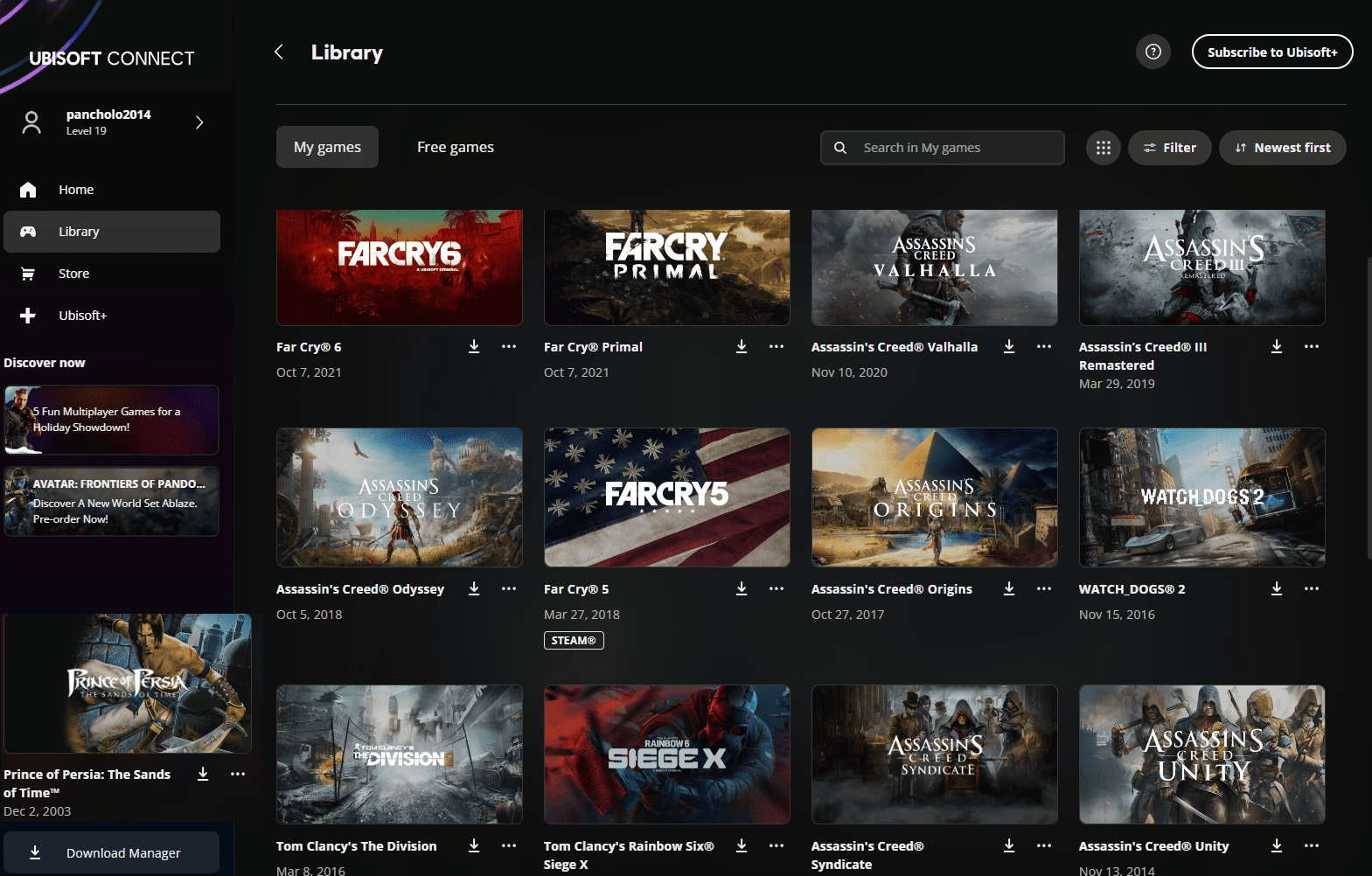Screen dimensions: 1372x876
Task: Open the Prince of Persia cover thumbnail
Action: point(128,684)
